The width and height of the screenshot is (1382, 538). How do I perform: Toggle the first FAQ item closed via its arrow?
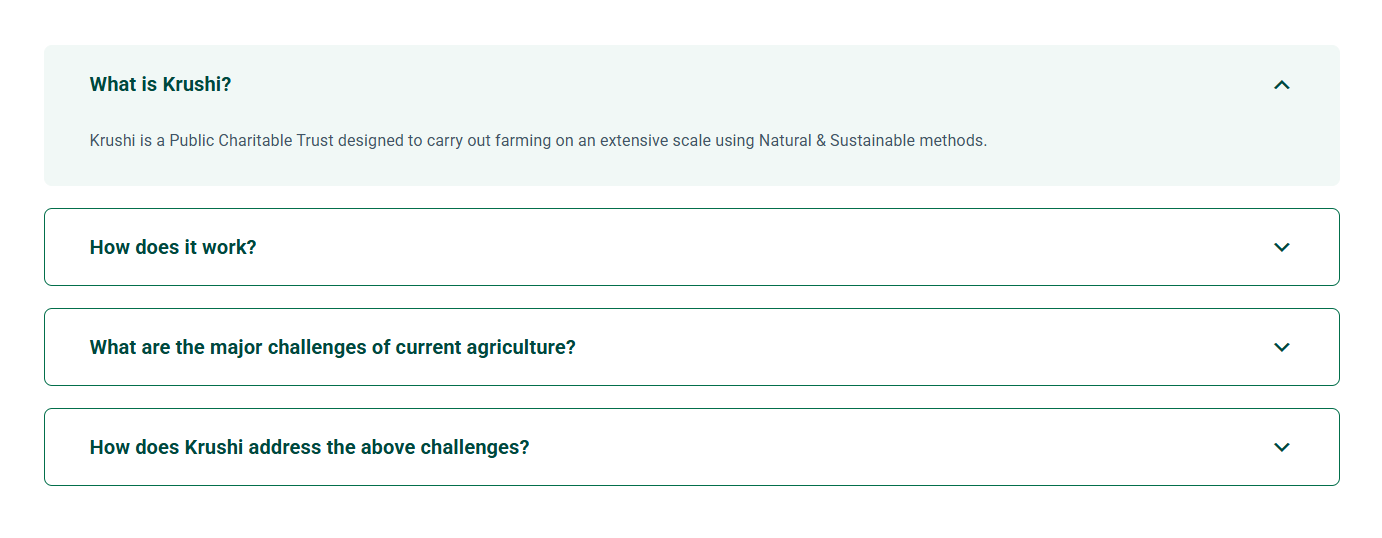point(1281,85)
